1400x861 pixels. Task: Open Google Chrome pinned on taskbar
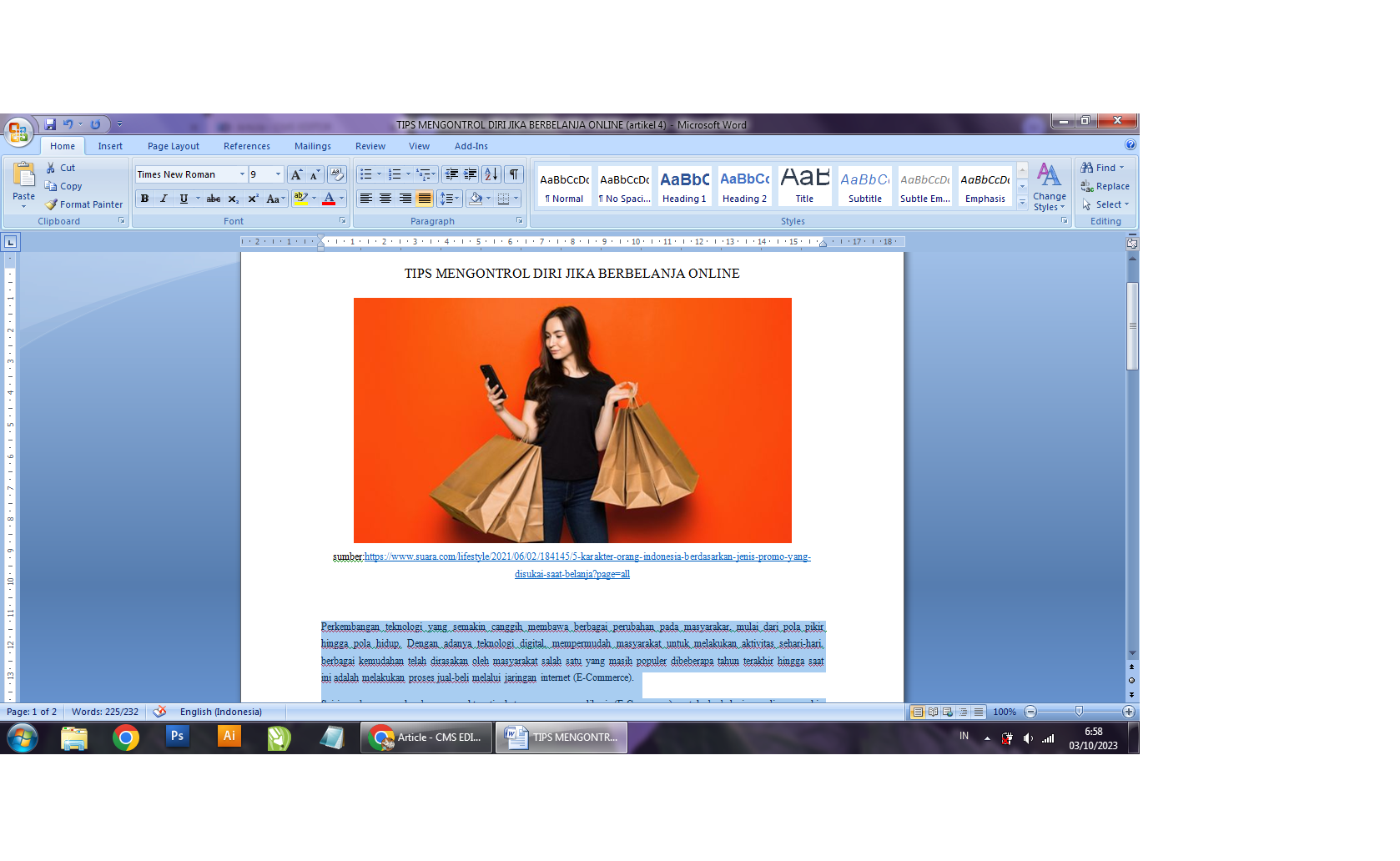[x=126, y=738]
